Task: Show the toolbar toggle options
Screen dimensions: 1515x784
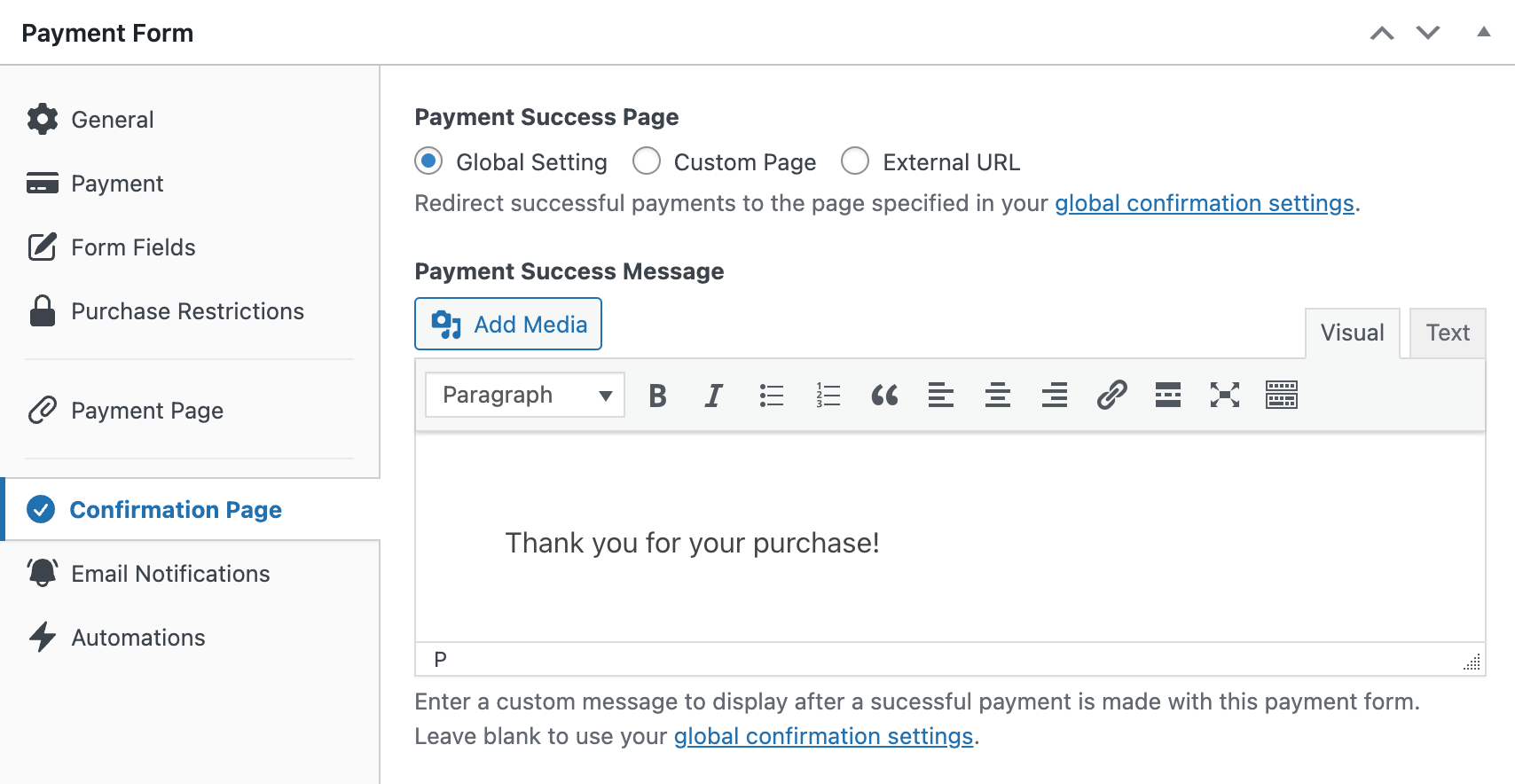Action: click(1282, 396)
